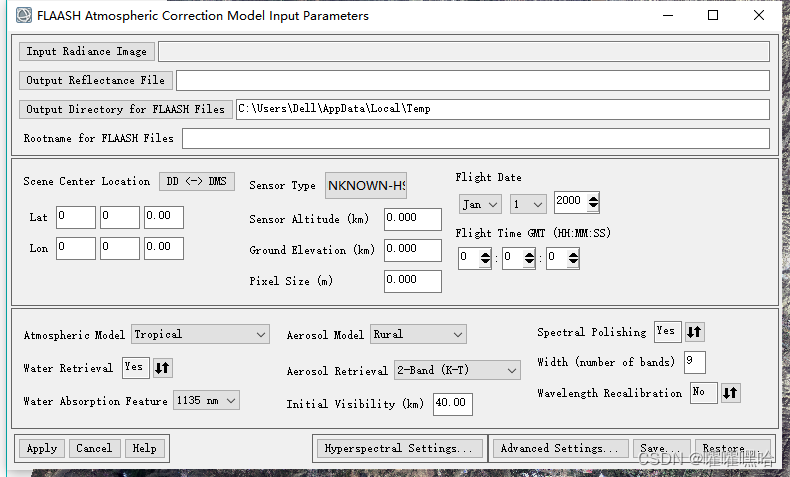Image resolution: width=790 pixels, height=477 pixels.
Task: Open Advanced Settings dialog
Action: [x=559, y=448]
